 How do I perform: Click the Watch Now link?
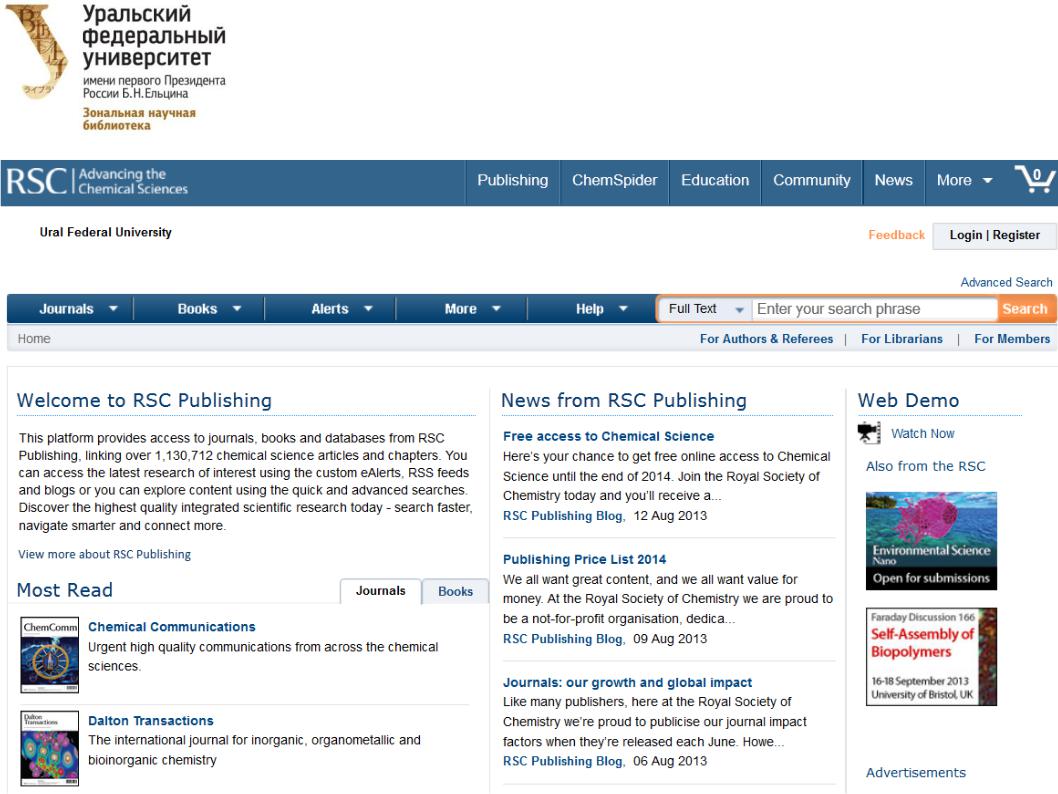922,434
